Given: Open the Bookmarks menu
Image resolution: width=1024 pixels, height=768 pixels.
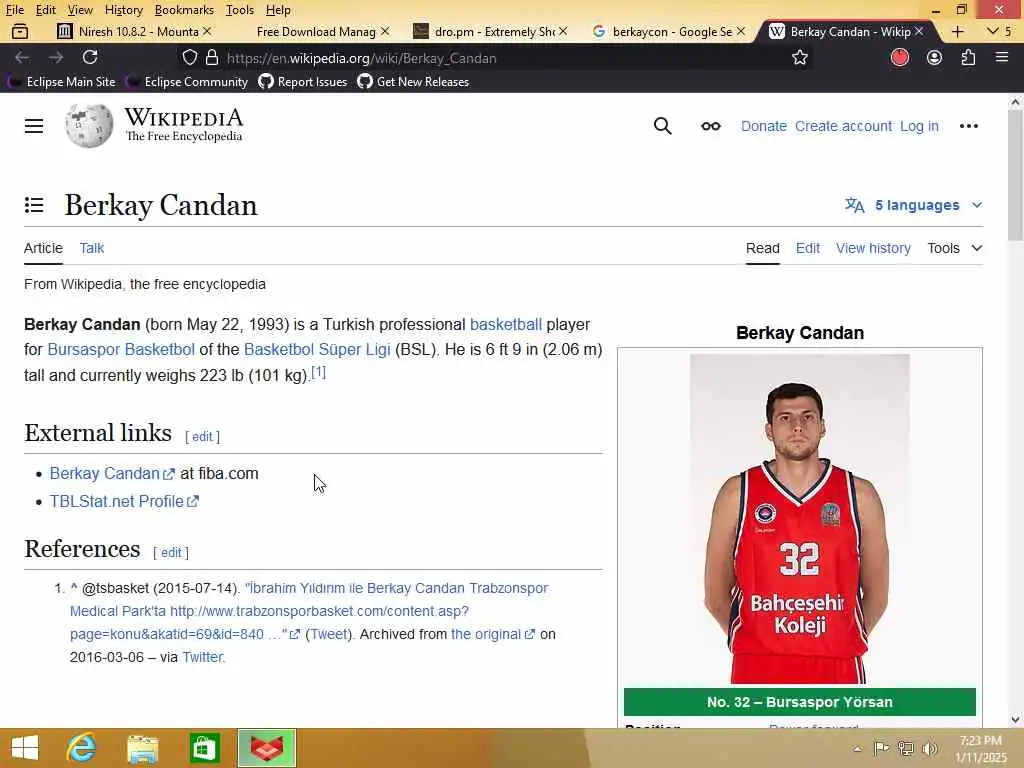Looking at the screenshot, I should click(x=184, y=10).
